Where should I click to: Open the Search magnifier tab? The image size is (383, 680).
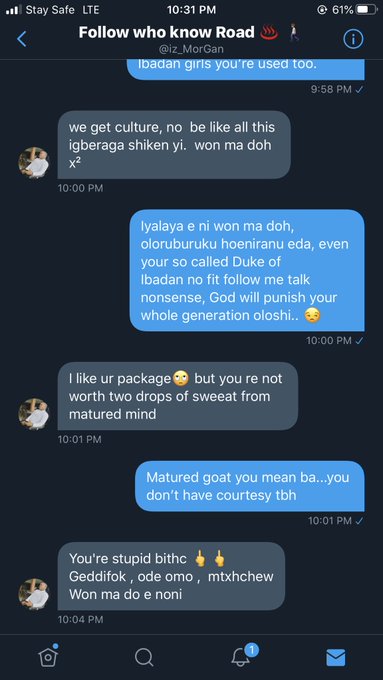[x=144, y=657]
